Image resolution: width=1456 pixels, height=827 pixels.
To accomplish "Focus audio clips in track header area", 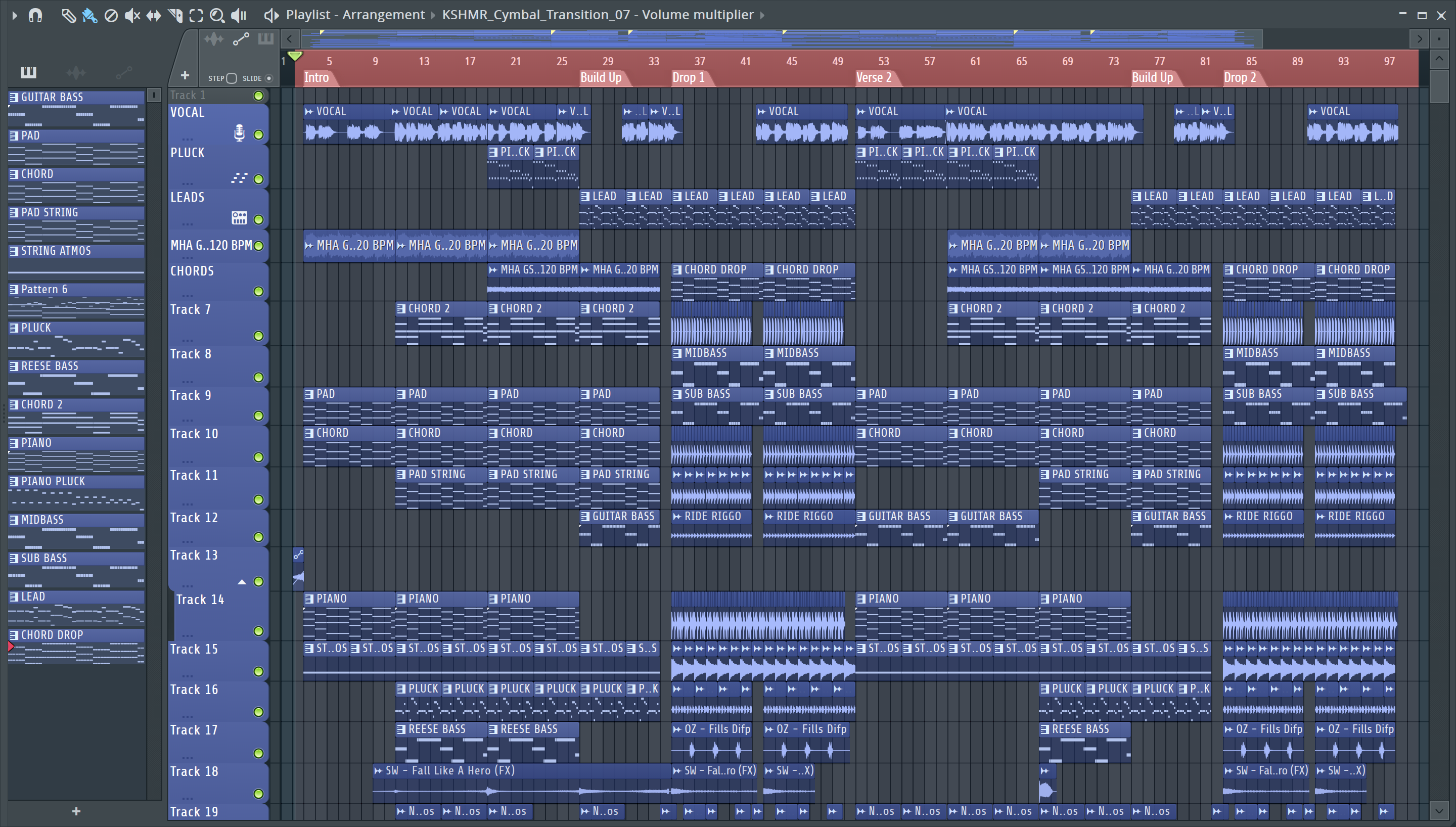I will (214, 39).
